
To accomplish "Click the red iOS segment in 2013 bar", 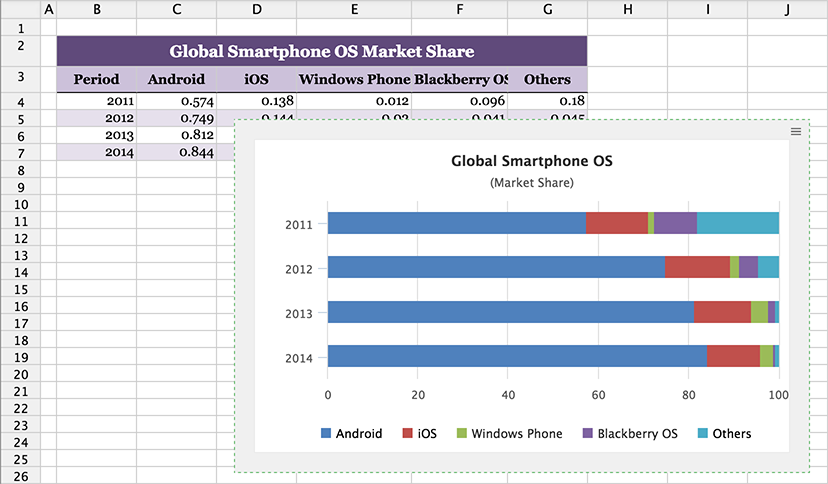I will 721,312.
